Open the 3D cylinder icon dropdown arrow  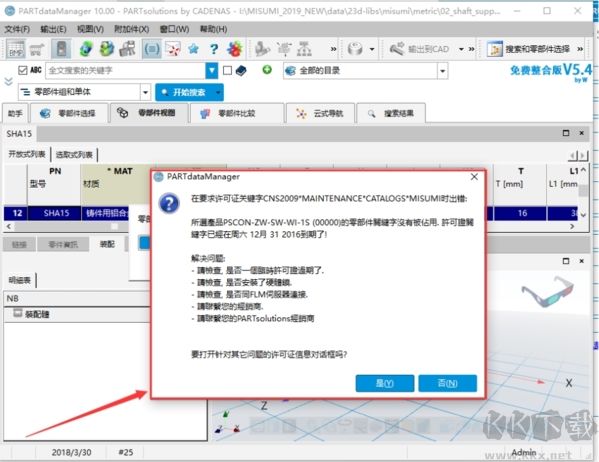coord(372,49)
